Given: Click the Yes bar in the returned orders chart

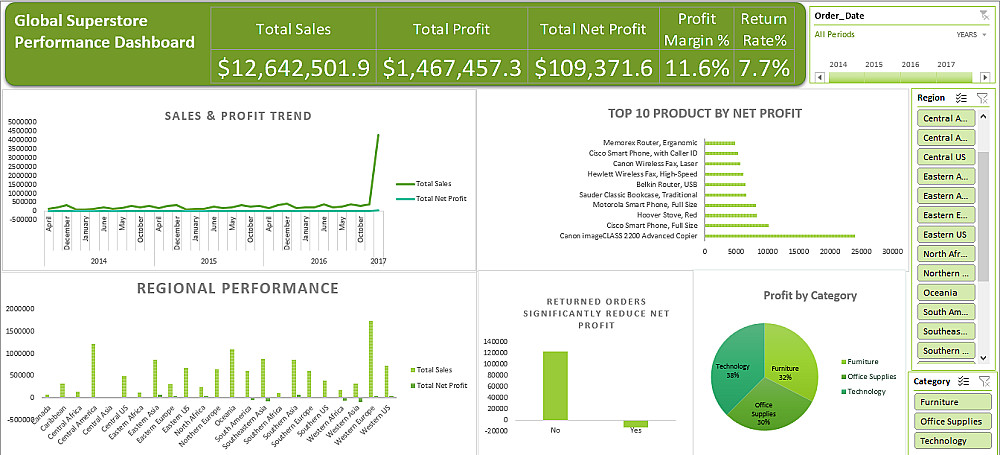Looking at the screenshot, I should point(636,424).
